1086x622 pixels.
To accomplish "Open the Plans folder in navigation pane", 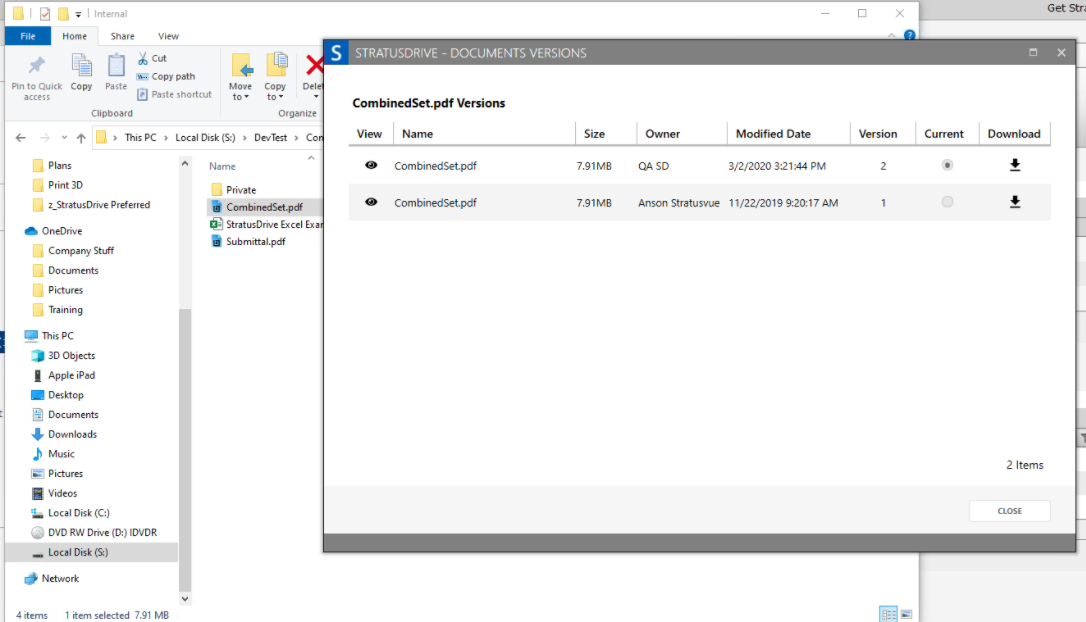I will pos(60,166).
